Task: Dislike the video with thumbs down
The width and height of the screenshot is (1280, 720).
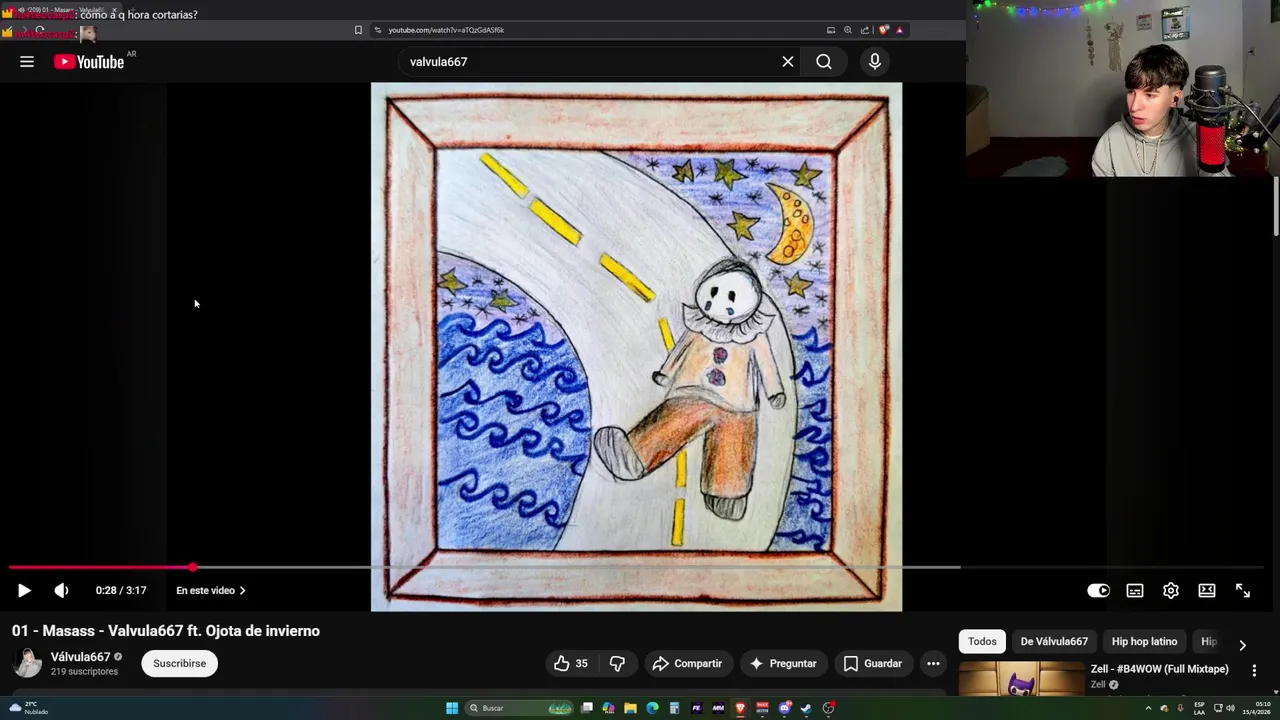Action: 617,664
